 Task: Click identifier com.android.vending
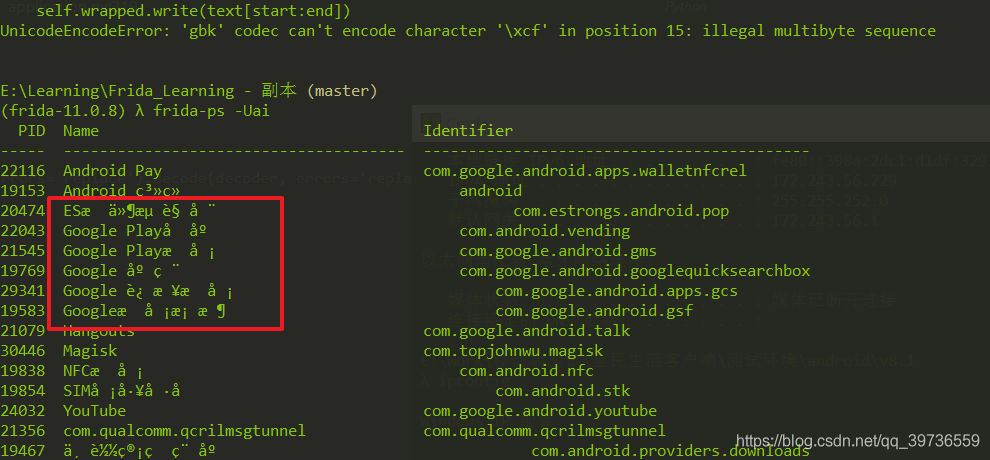tap(544, 231)
